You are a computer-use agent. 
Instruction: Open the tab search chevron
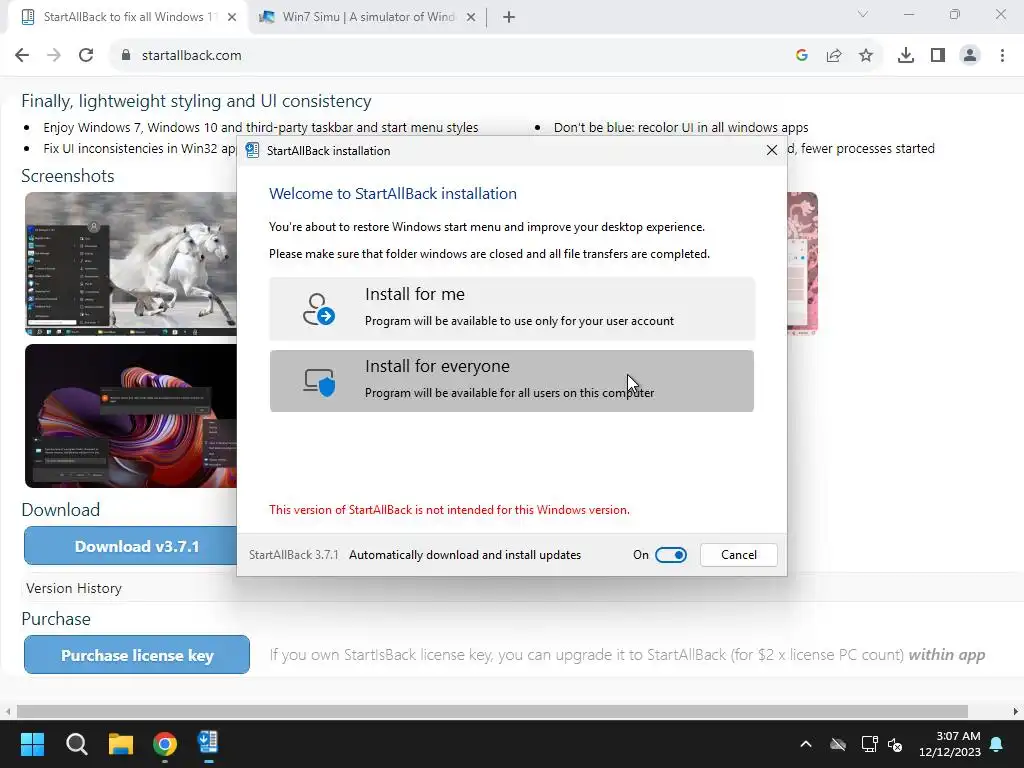(863, 14)
